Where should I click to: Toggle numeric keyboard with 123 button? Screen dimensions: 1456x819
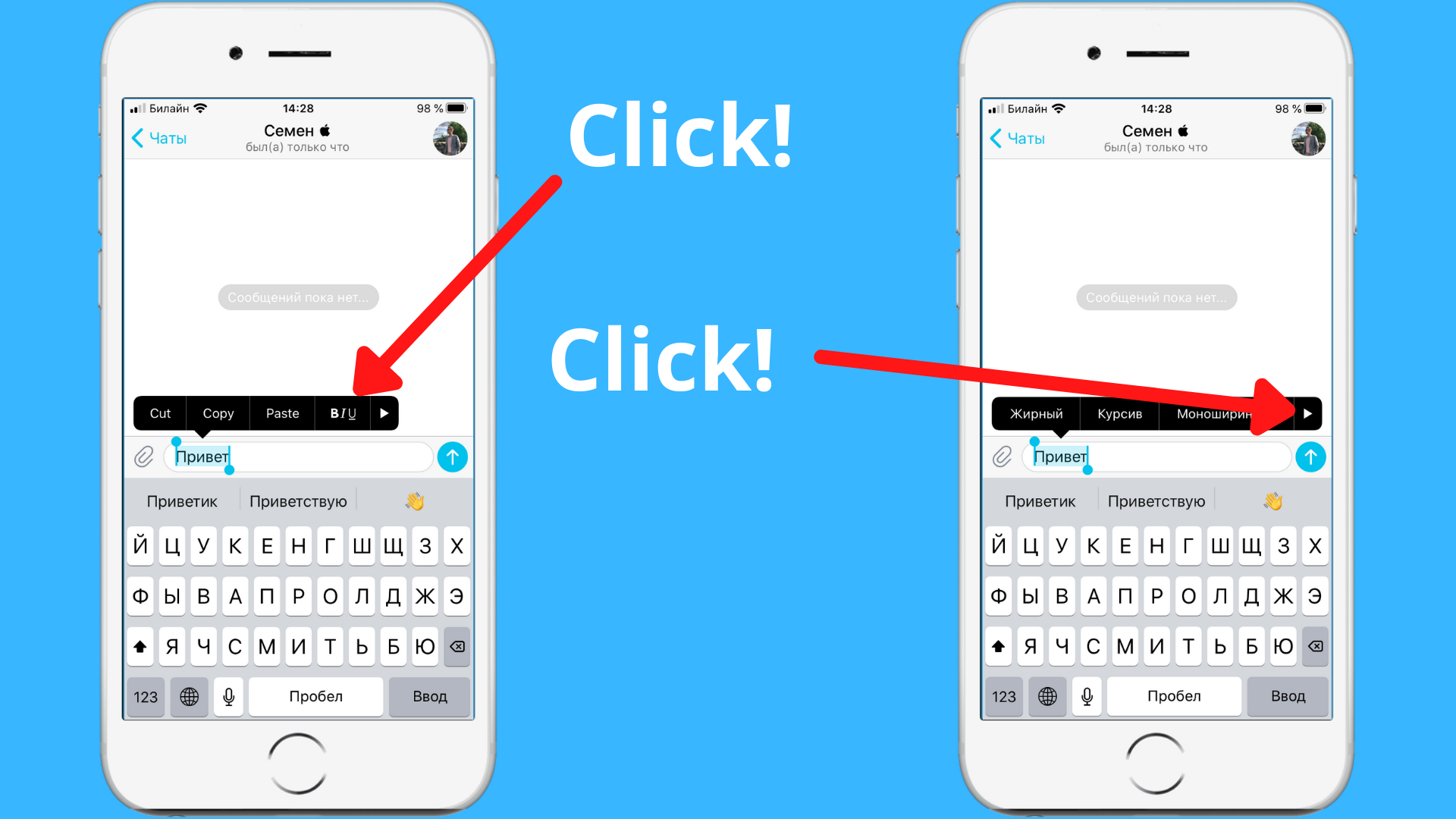pyautogui.click(x=147, y=696)
